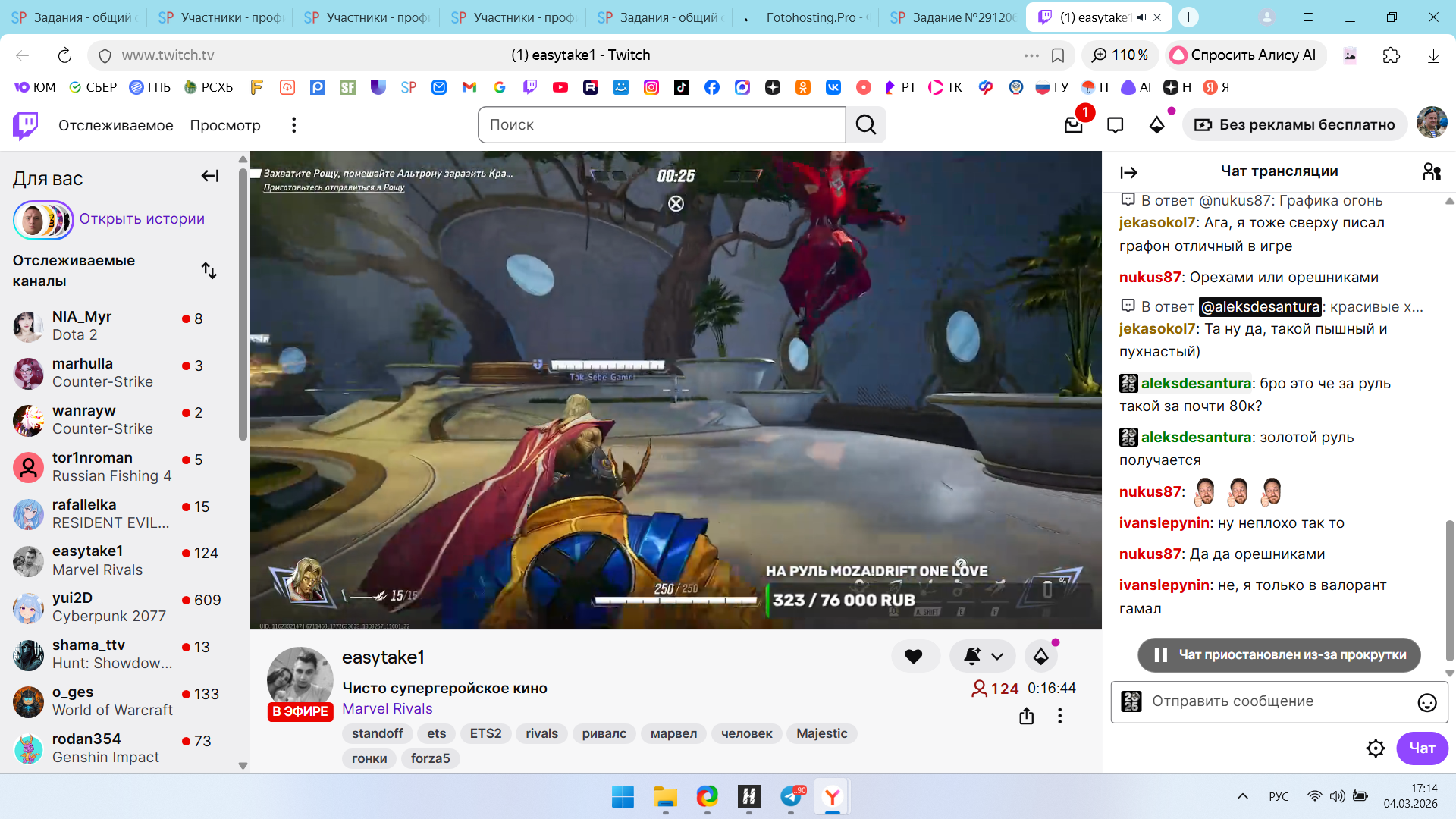Screen dimensions: 1456x819
Task: Open the Отслеживаемое navigation tab
Action: click(x=115, y=125)
